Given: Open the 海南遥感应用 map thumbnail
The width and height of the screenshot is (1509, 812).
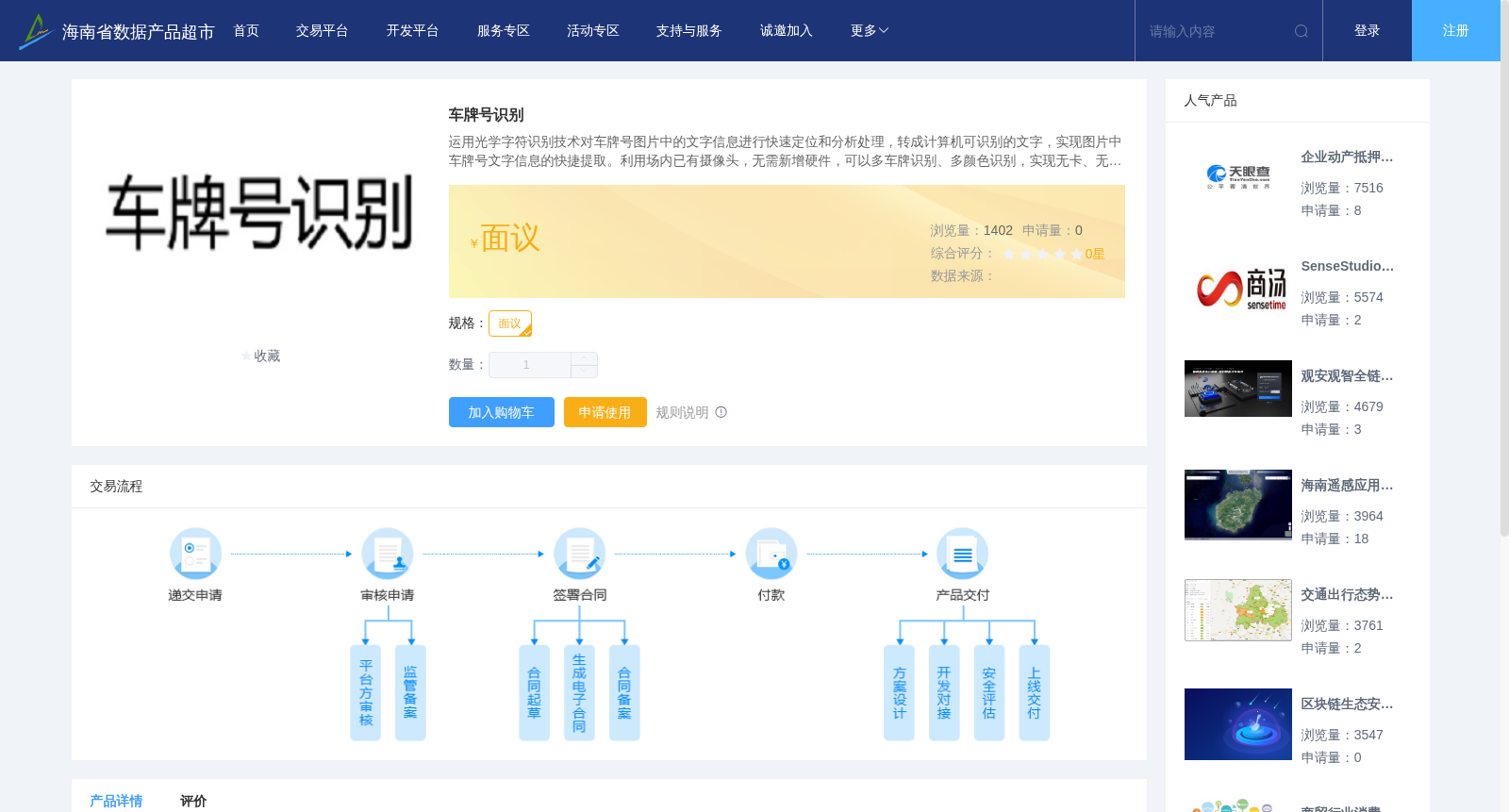Looking at the screenshot, I should tap(1238, 505).
